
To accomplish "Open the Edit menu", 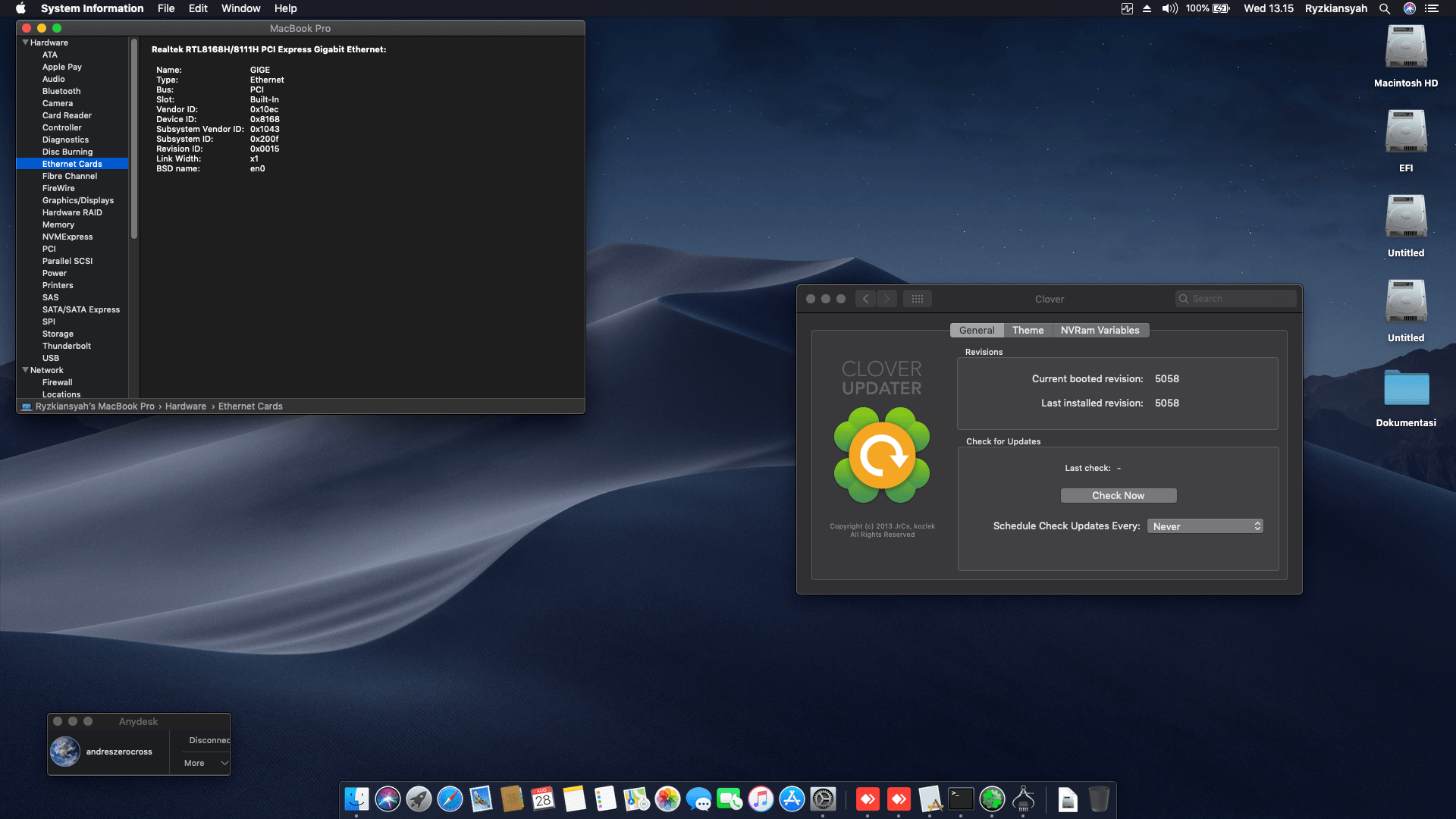I will click(198, 8).
